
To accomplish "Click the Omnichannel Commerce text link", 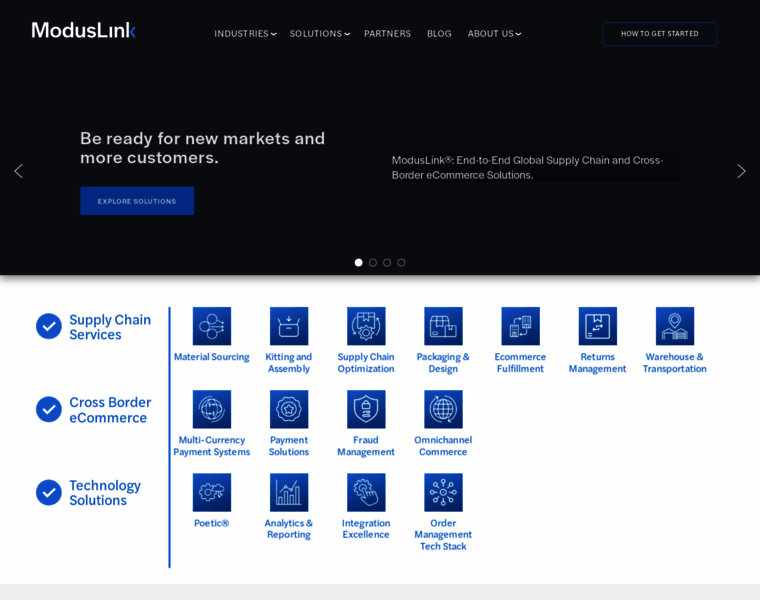I will click(x=443, y=446).
